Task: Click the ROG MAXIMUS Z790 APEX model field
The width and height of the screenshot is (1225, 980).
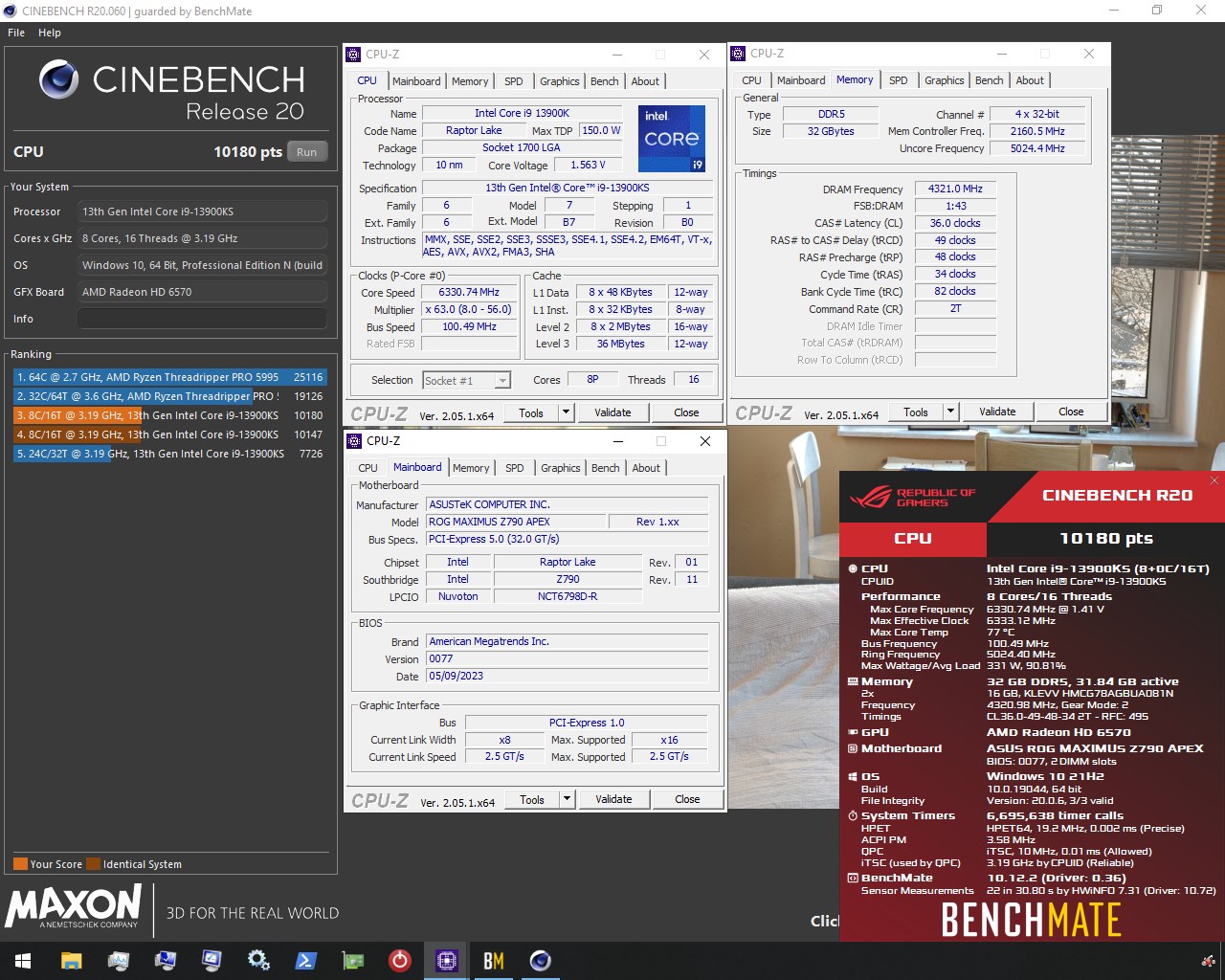Action: point(516,522)
